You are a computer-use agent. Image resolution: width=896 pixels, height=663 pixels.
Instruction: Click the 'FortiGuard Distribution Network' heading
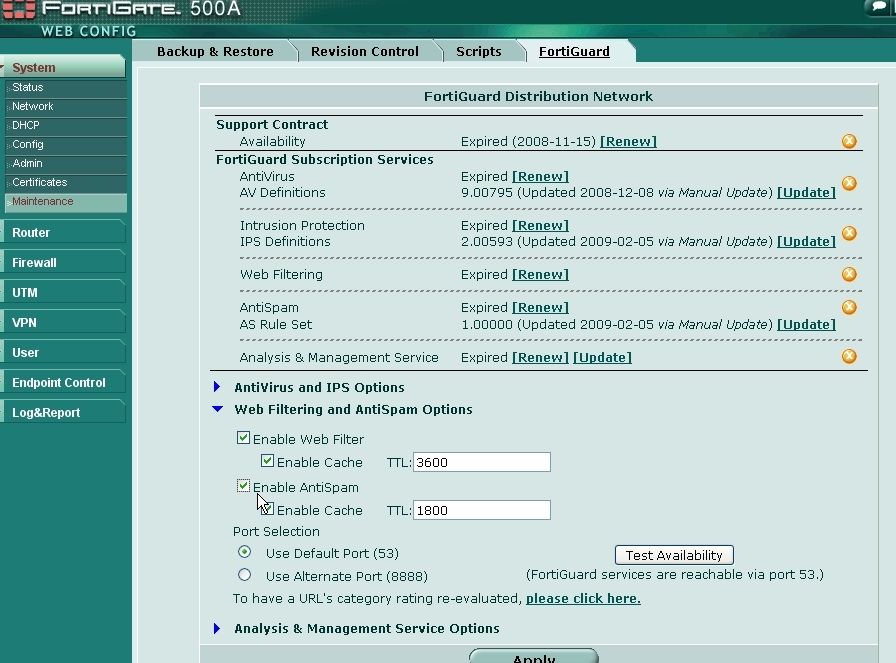click(538, 96)
